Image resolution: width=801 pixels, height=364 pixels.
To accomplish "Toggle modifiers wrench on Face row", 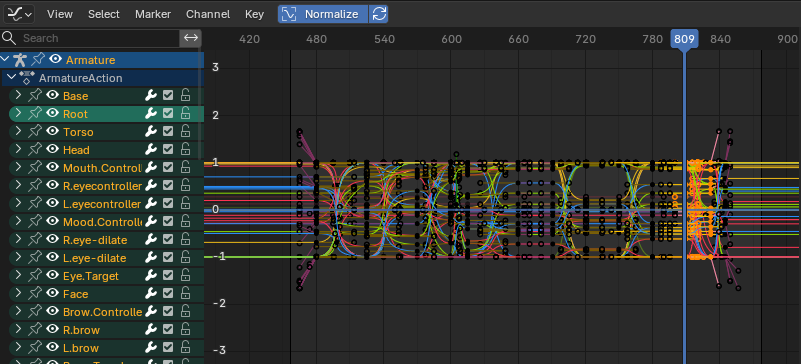I will pyautogui.click(x=151, y=294).
